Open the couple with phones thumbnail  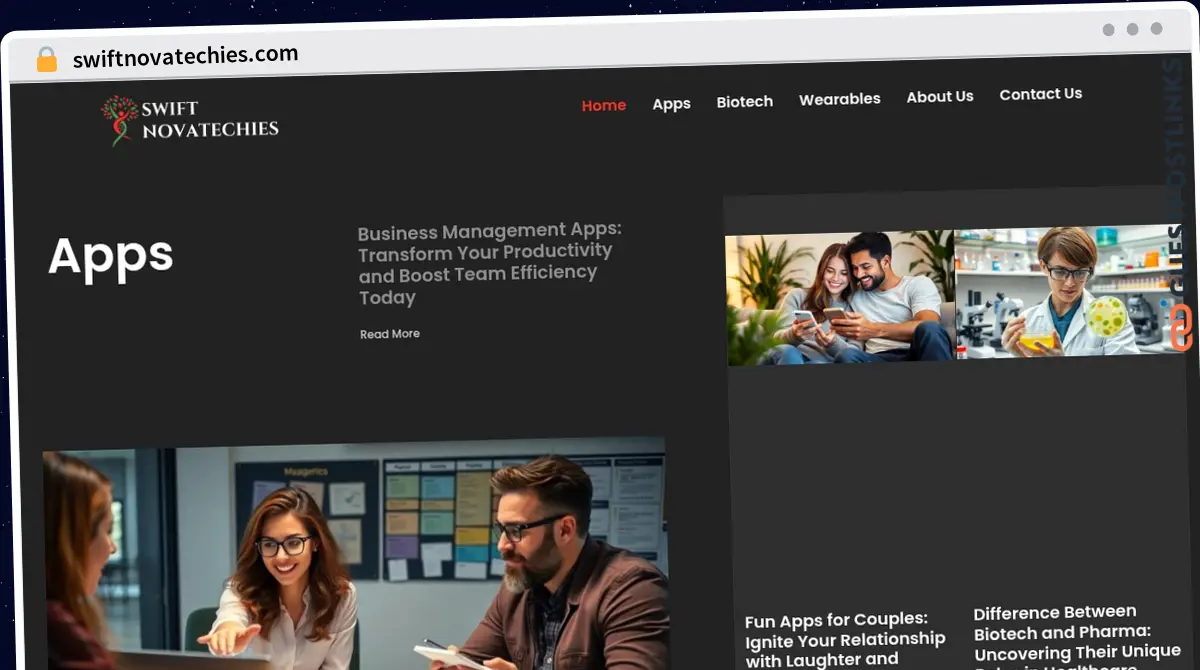pos(840,298)
